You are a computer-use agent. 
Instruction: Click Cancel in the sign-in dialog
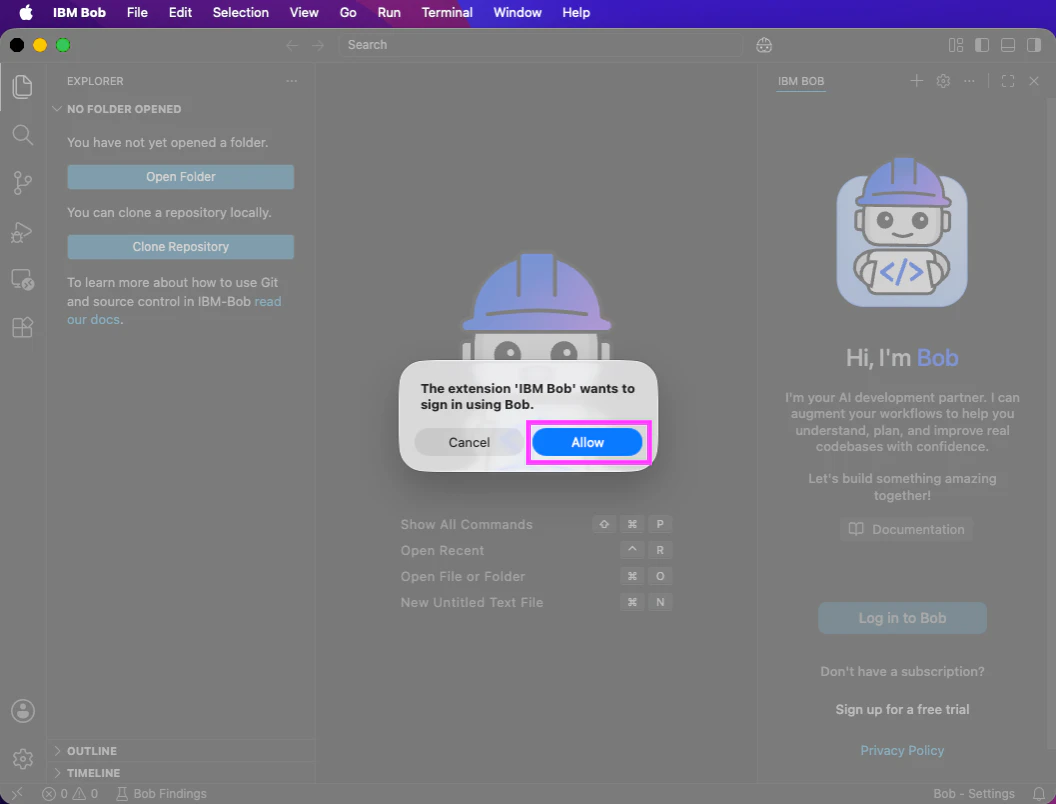(x=469, y=442)
